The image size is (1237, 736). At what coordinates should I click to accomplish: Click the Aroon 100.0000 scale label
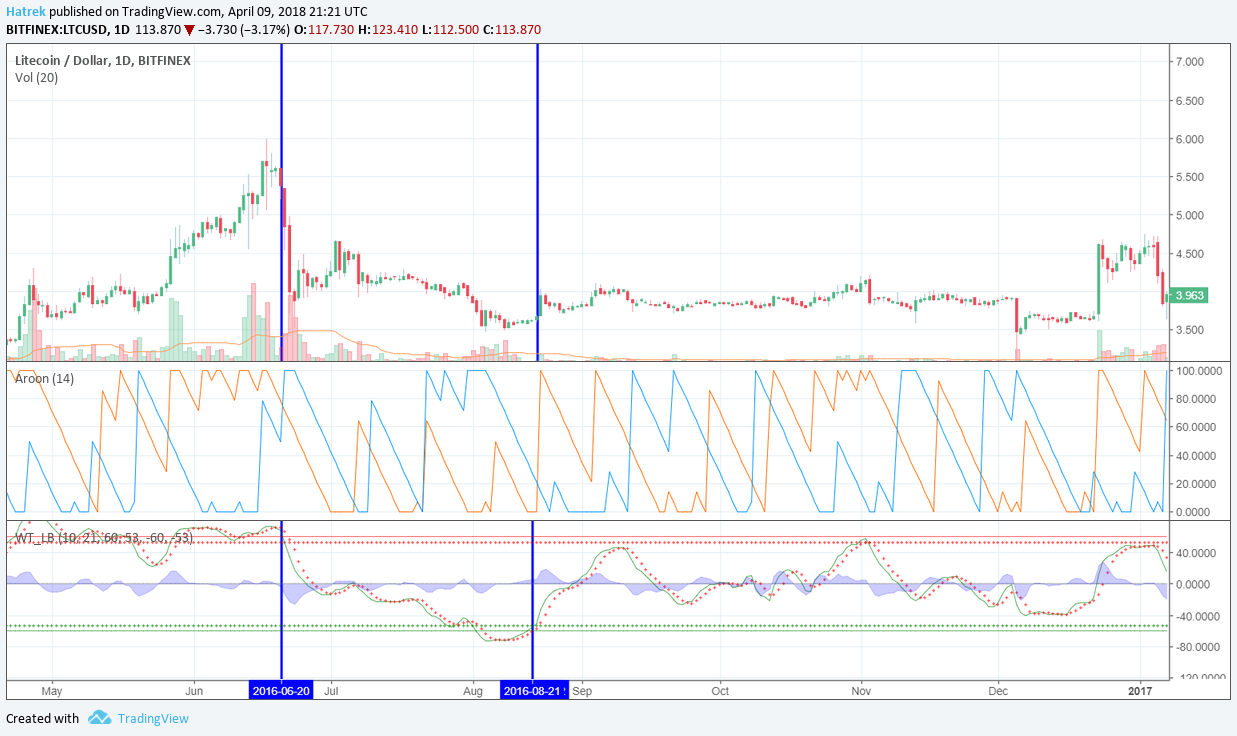coord(1198,371)
